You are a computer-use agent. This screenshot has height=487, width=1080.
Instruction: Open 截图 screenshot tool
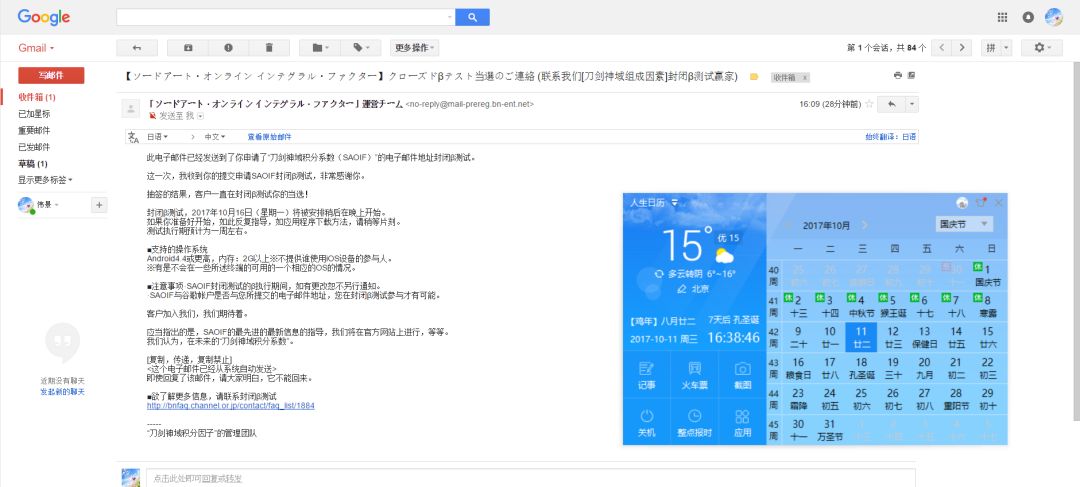[742, 374]
